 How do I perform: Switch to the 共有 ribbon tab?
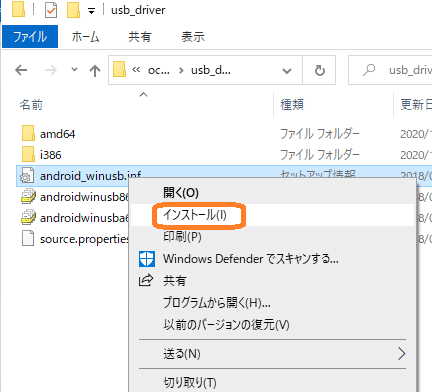tap(140, 37)
